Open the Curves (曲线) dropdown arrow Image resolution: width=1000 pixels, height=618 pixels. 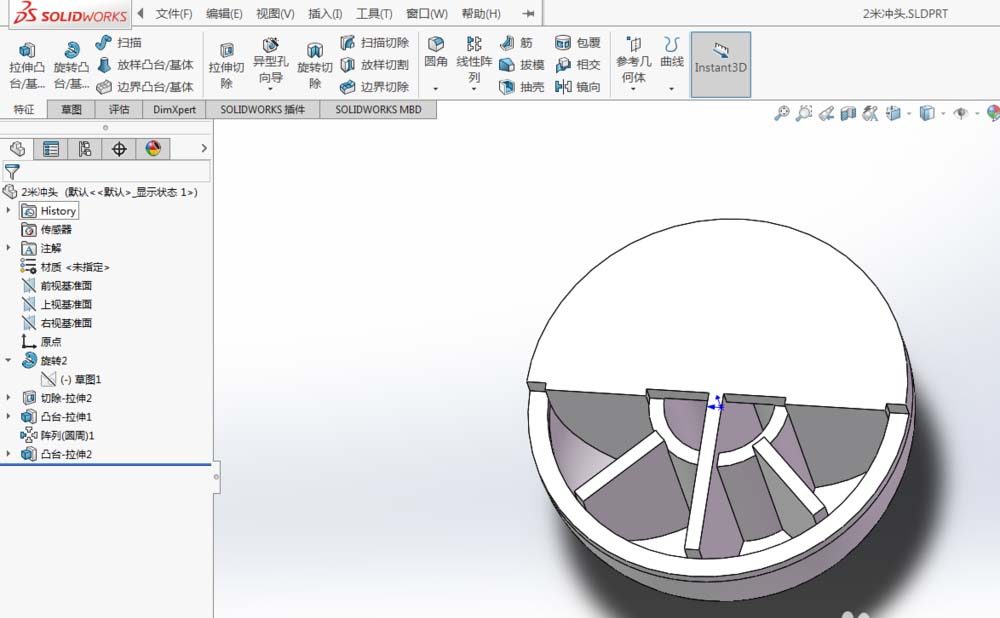[672, 89]
